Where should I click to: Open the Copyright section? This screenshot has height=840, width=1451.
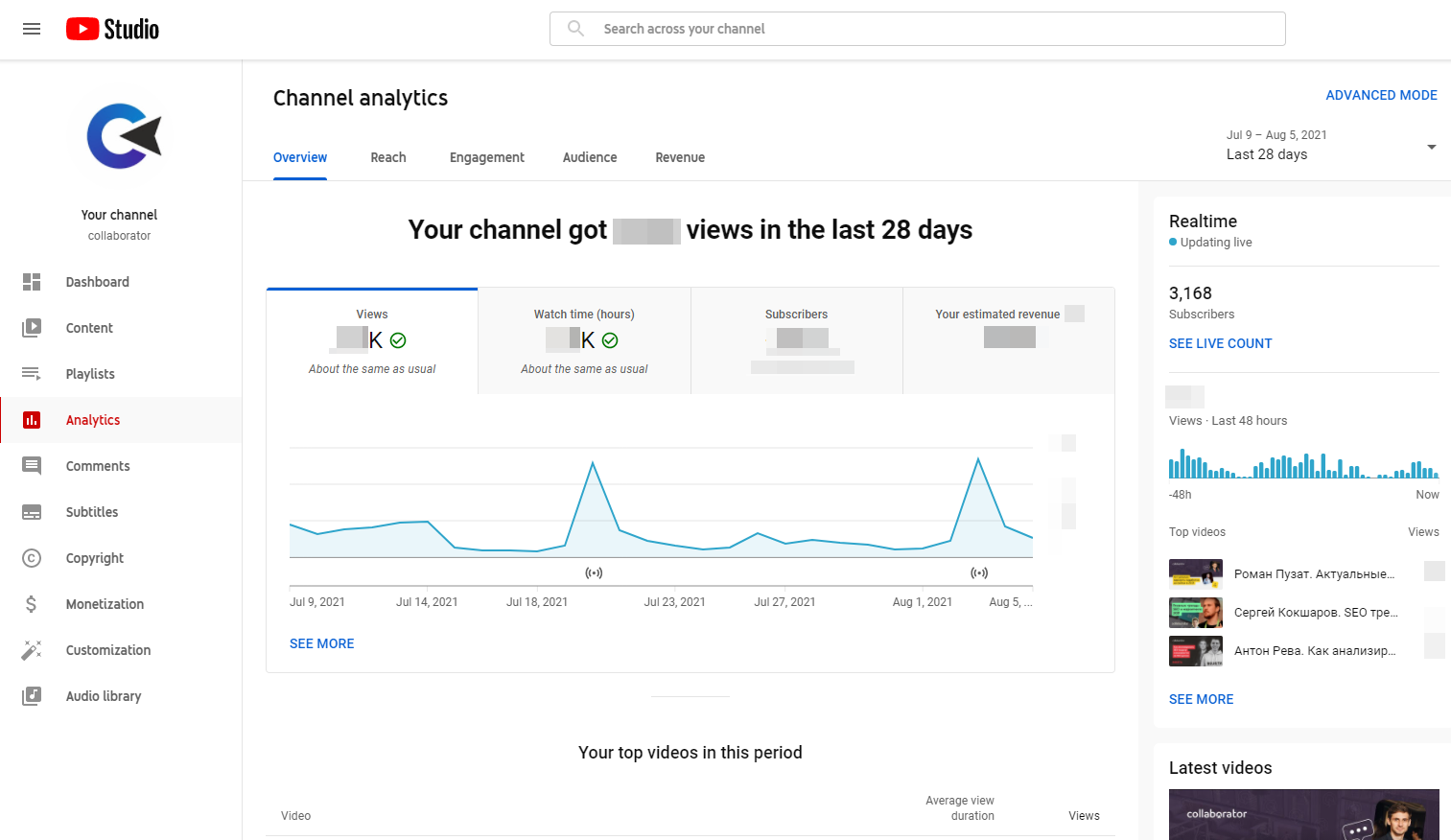(94, 558)
